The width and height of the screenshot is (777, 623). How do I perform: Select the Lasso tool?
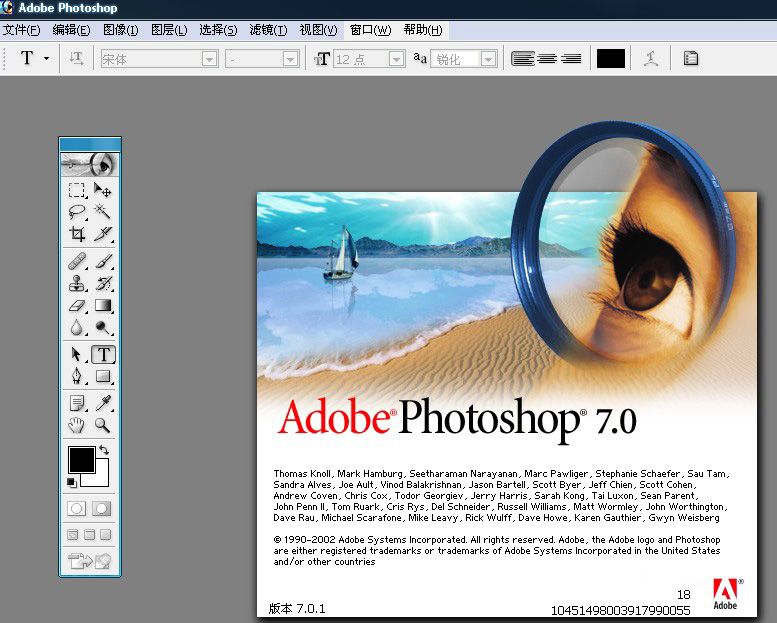pos(76,212)
